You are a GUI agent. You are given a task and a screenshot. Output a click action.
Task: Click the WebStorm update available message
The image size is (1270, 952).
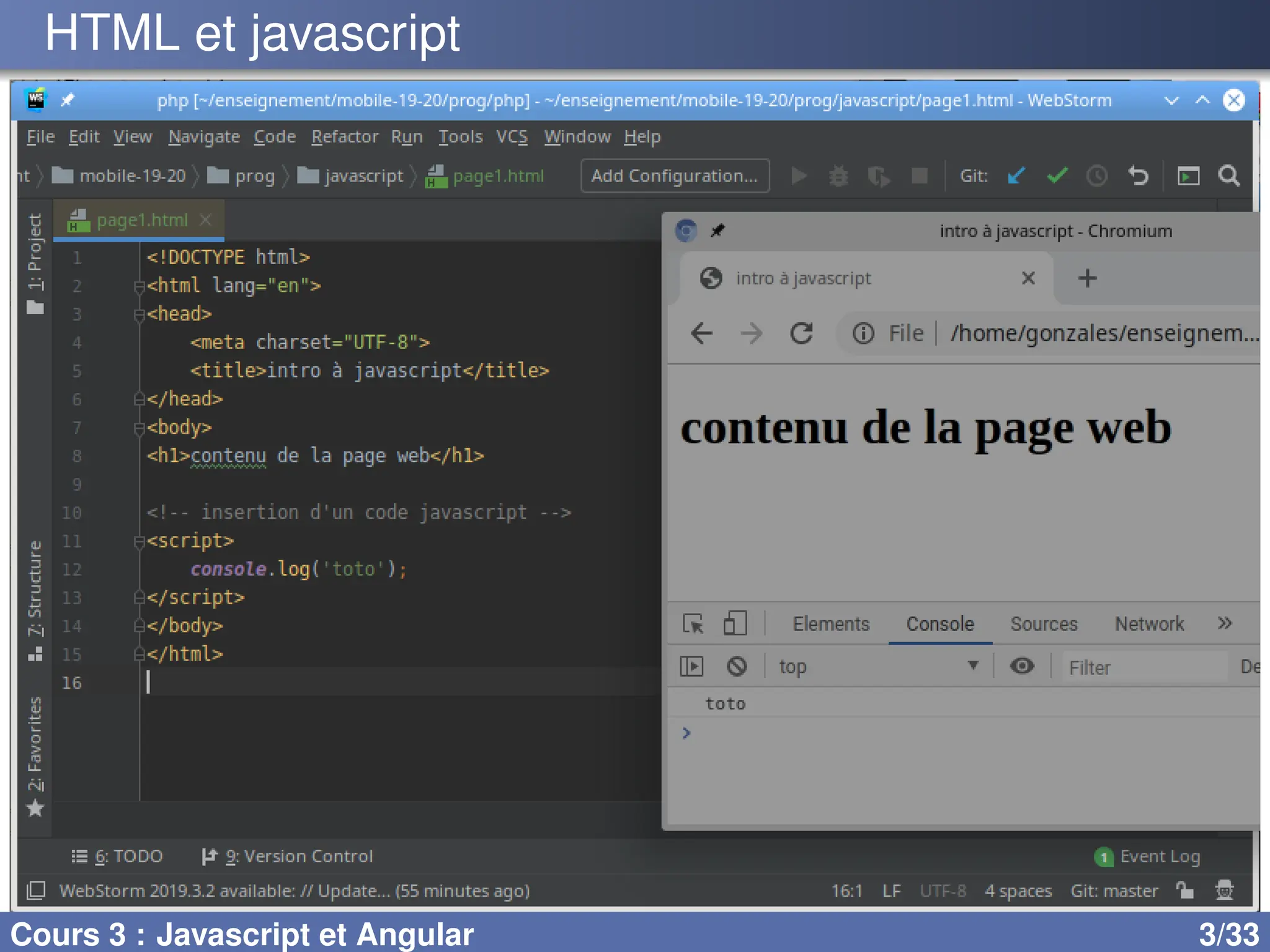(295, 891)
